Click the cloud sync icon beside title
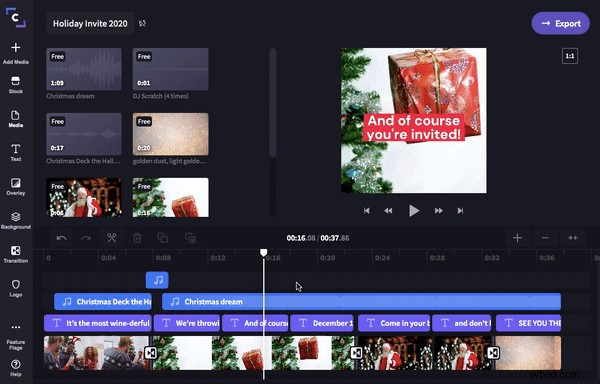 point(142,23)
